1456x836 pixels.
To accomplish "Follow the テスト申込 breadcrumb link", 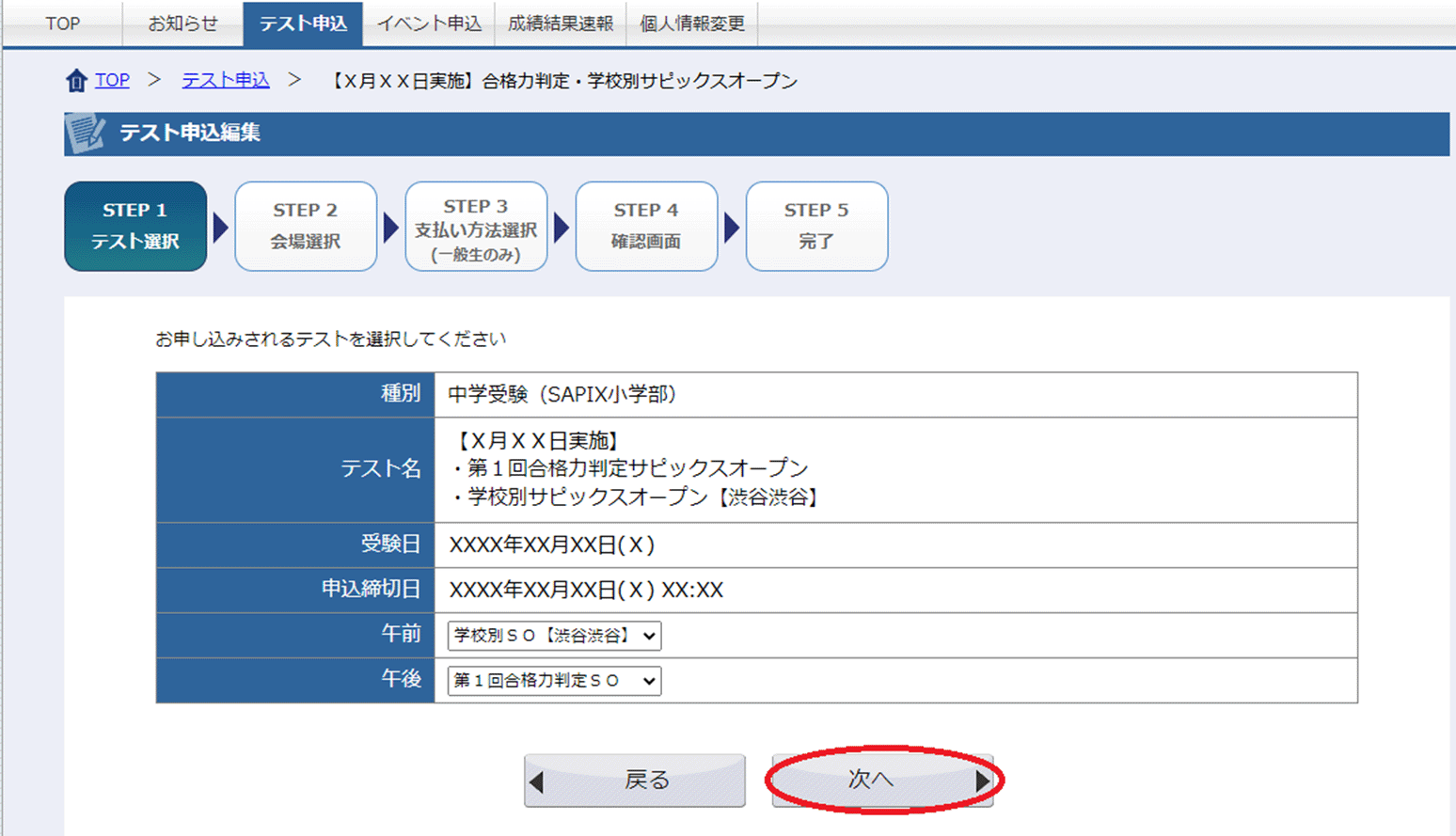I will pos(226,81).
